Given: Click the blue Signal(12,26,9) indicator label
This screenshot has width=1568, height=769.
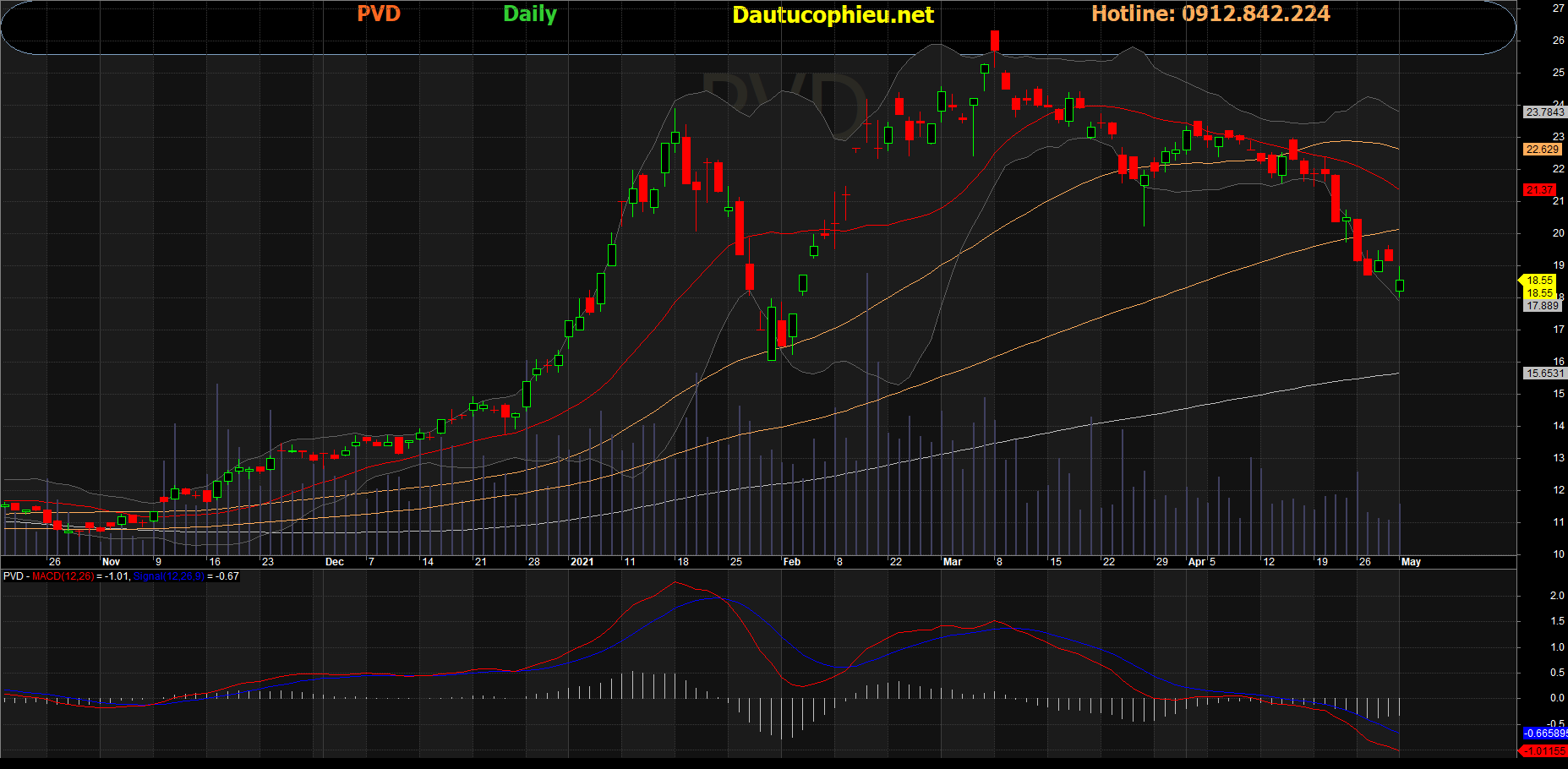Looking at the screenshot, I should [x=168, y=576].
